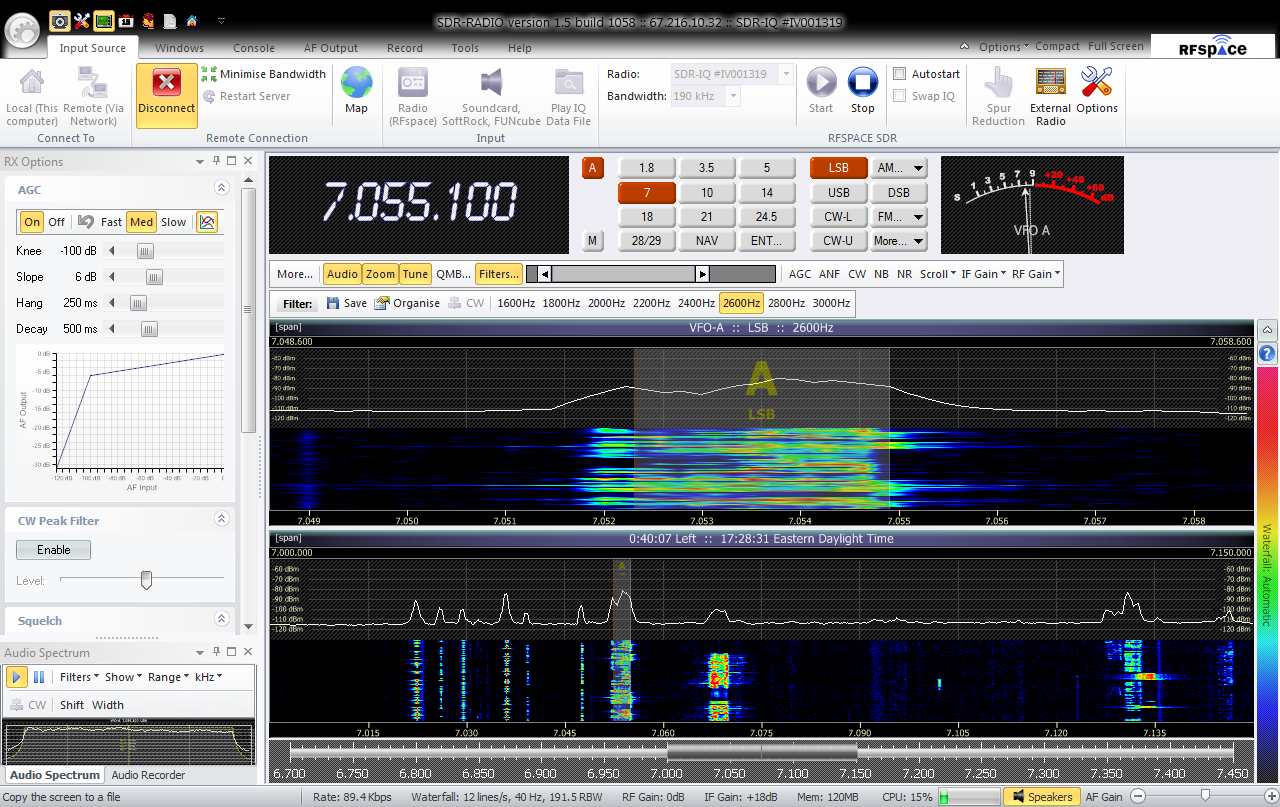Open the AM mode dropdown arrow

coord(918,168)
